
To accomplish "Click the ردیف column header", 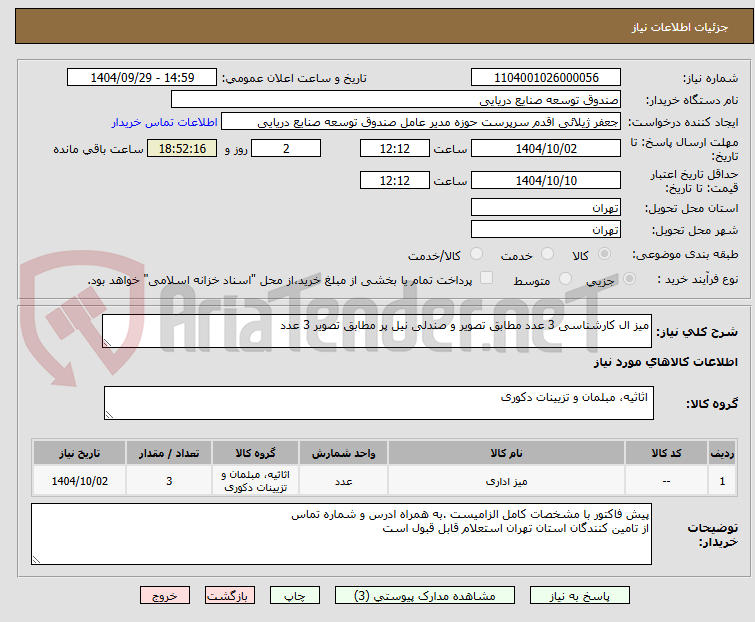I will [x=722, y=453].
